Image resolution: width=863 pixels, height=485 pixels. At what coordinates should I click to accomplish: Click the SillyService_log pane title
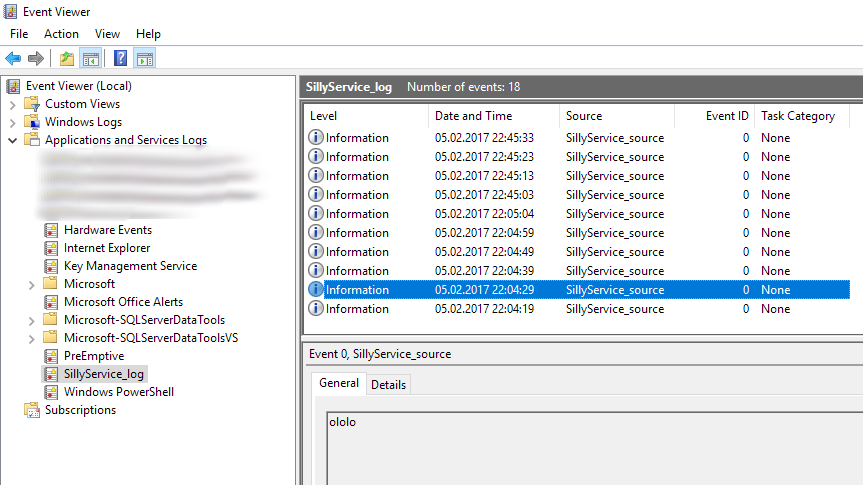(x=348, y=87)
